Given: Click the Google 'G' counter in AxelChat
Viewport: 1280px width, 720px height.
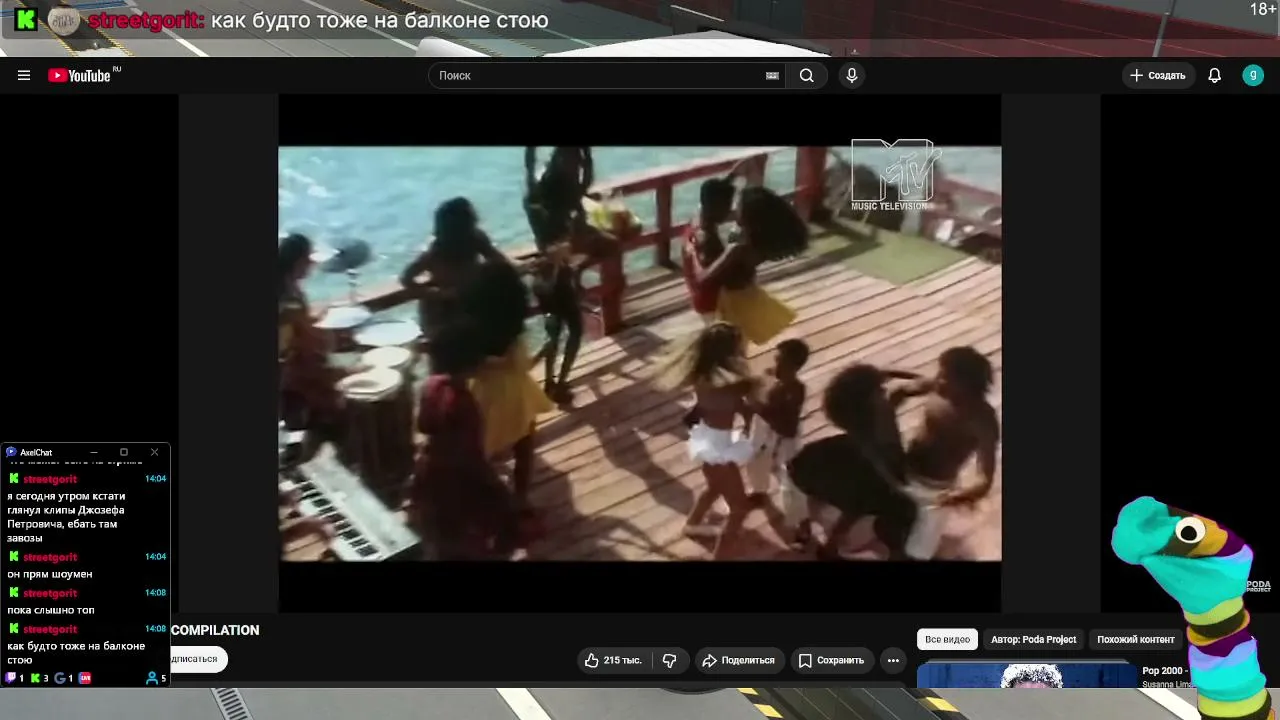Looking at the screenshot, I should 63,678.
